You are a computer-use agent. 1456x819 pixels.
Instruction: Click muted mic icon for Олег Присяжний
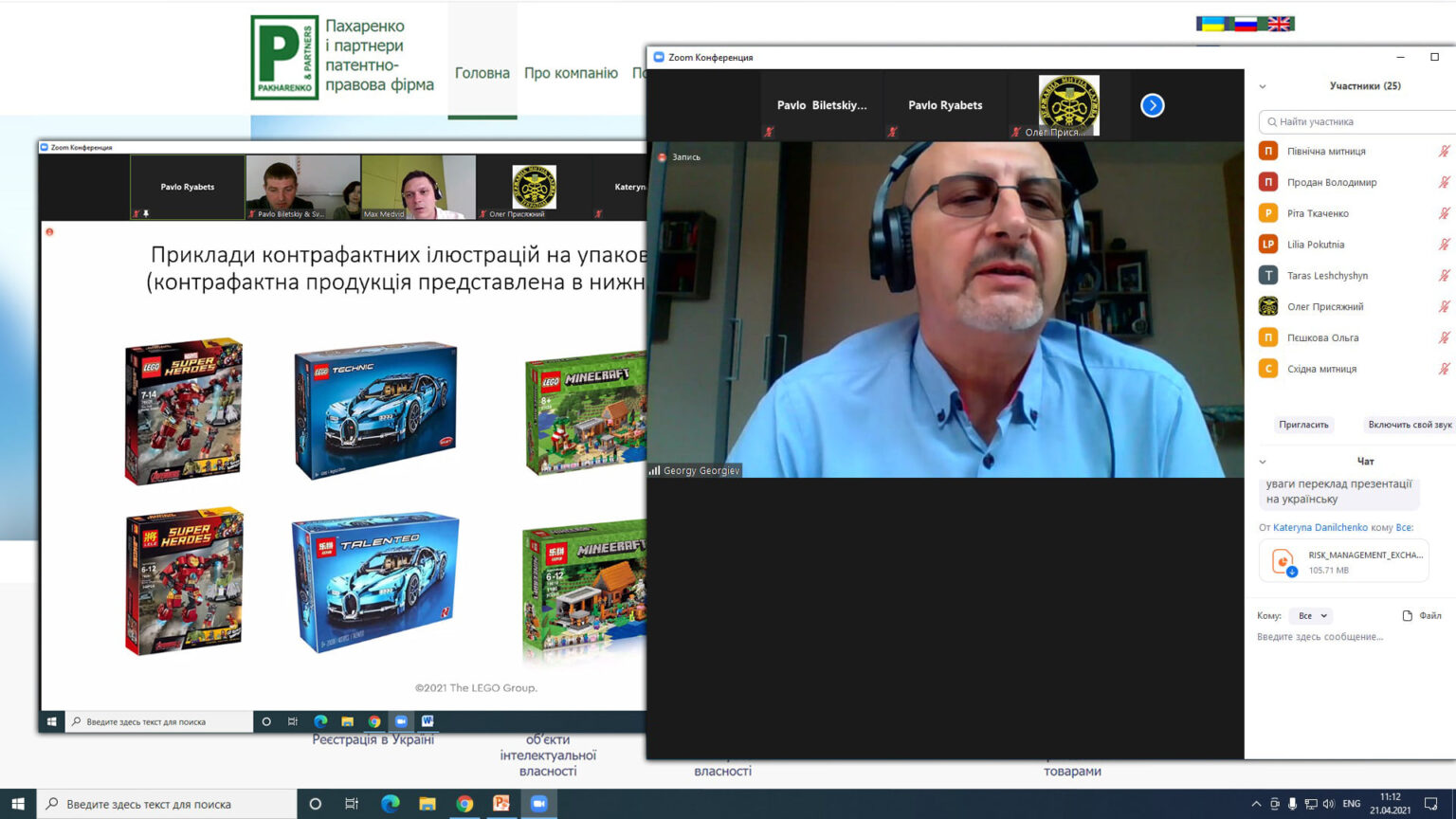point(1444,306)
